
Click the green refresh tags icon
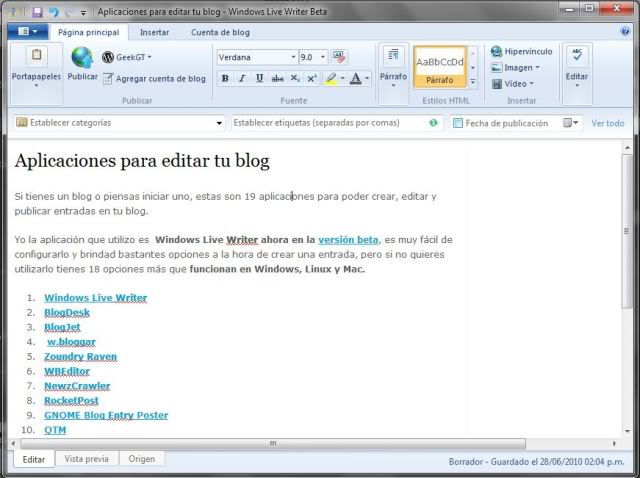[433, 123]
